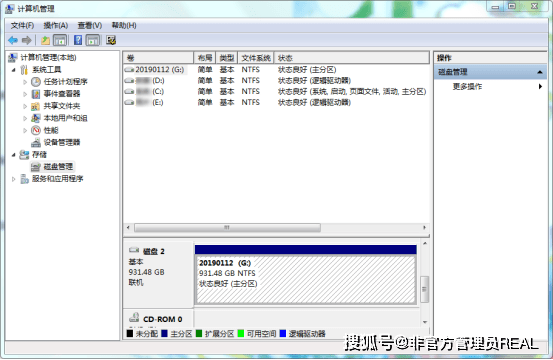Image resolution: width=553 pixels, height=360 pixels.
Task: Click the 计算机管理(本地) root icon
Action: pos(13,57)
